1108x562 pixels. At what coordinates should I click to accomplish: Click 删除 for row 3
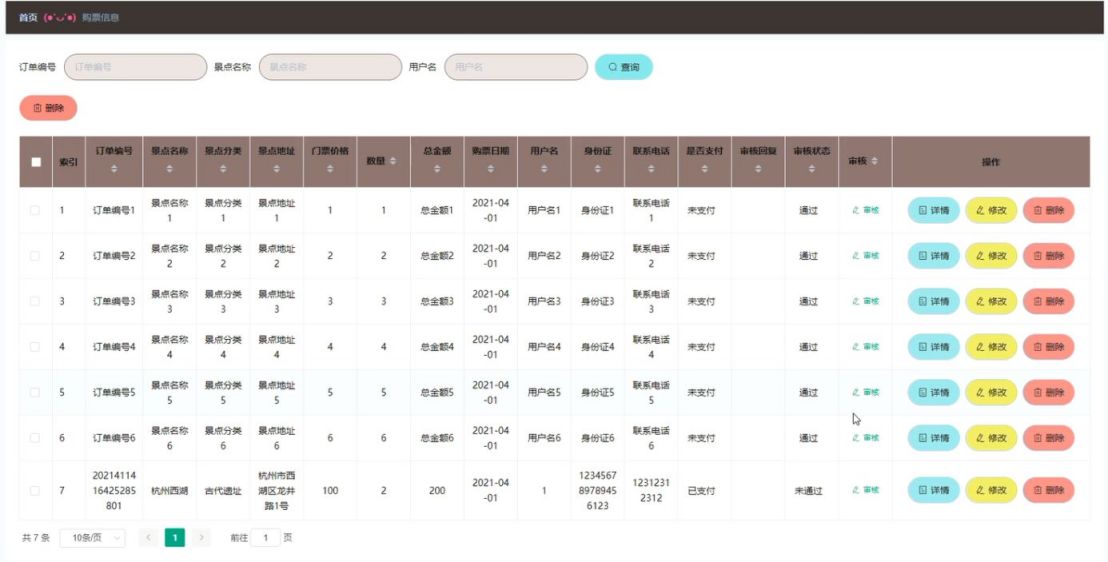[1049, 301]
